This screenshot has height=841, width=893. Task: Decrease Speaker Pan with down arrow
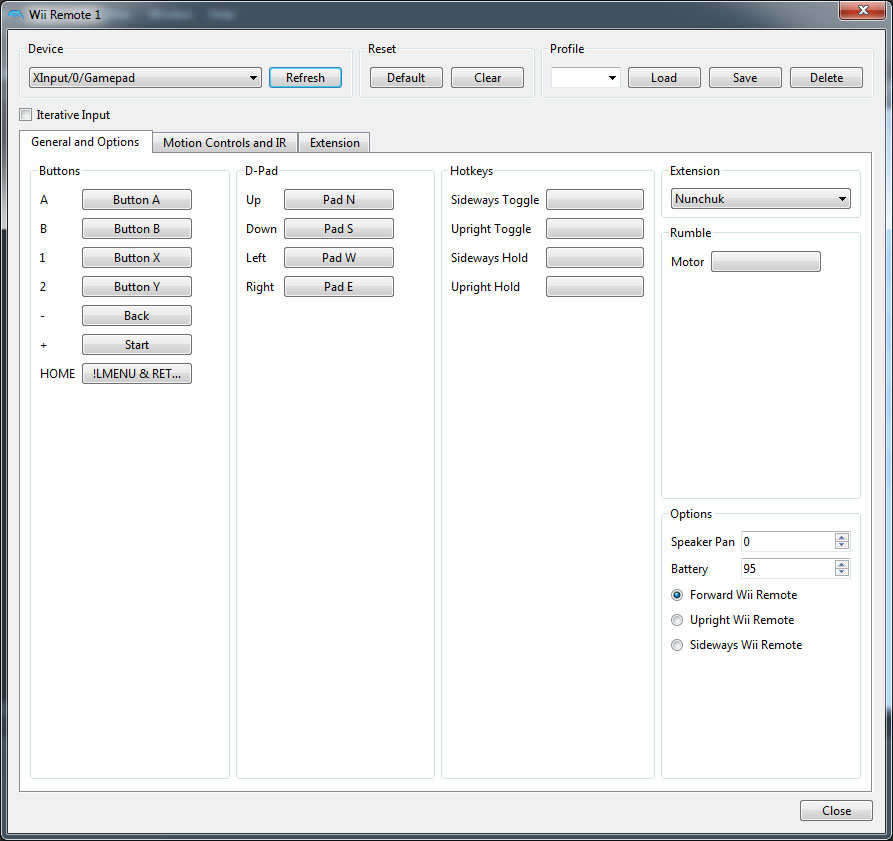[x=842, y=545]
